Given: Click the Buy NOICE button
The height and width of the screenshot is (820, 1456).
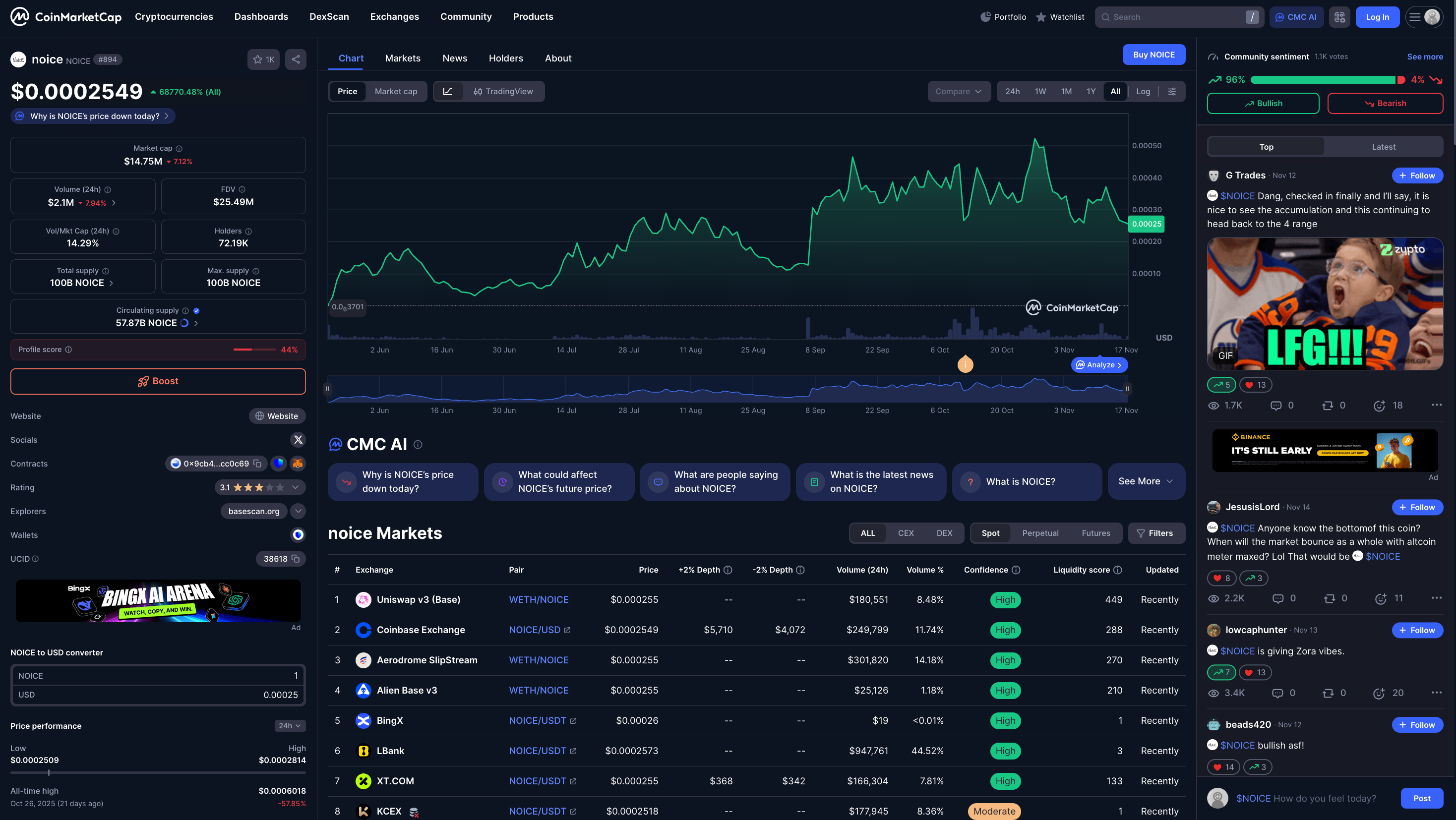Looking at the screenshot, I should [1153, 55].
